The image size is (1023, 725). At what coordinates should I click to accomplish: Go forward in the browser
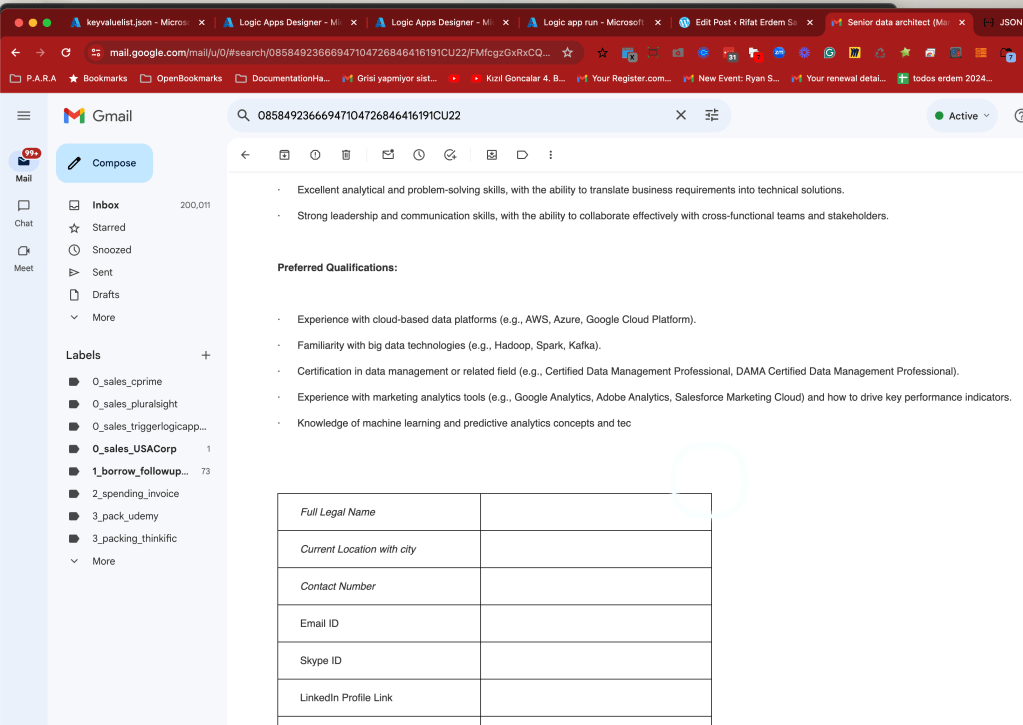(x=40, y=52)
